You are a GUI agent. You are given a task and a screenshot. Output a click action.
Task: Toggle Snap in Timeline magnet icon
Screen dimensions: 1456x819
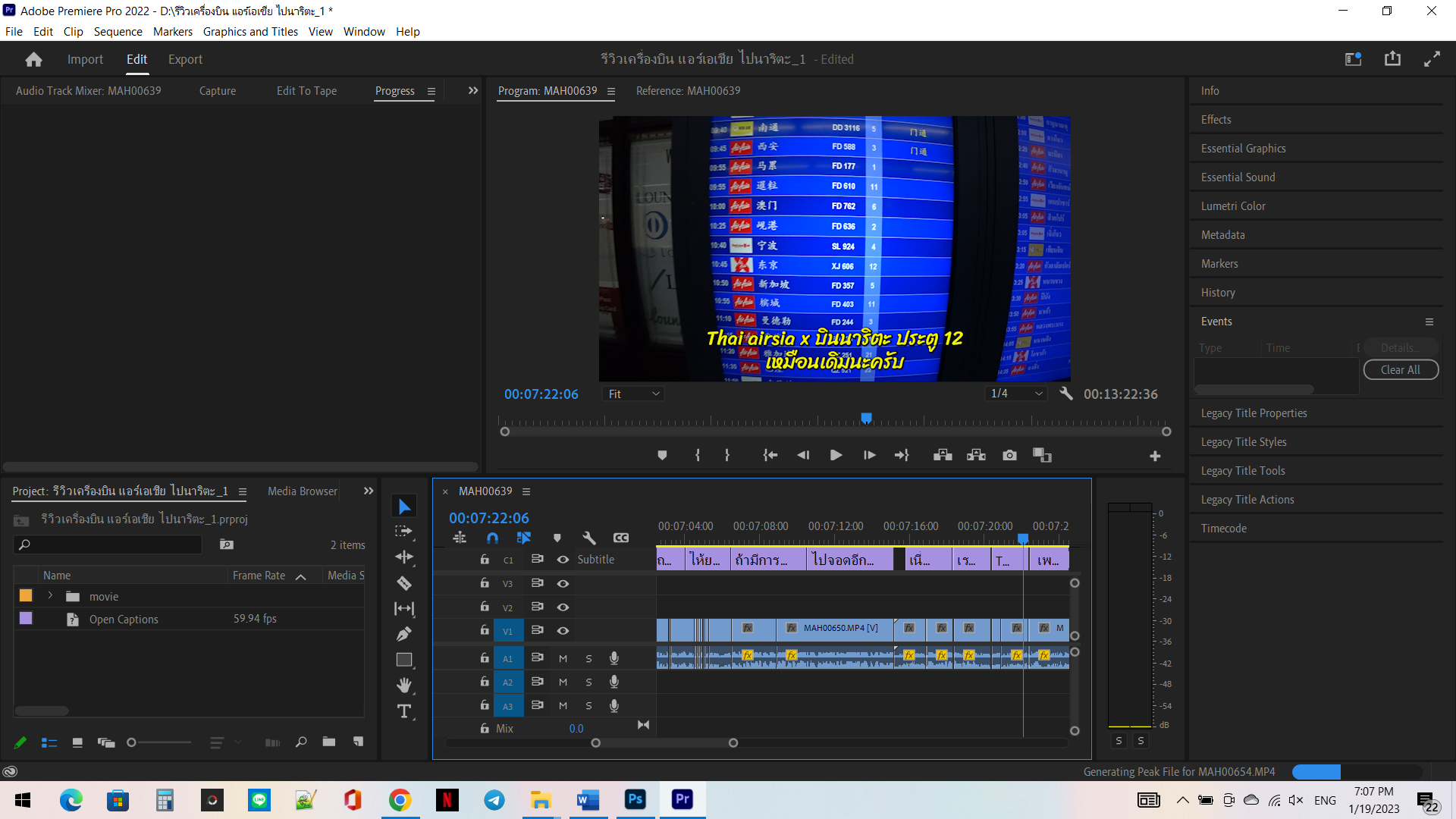pos(492,538)
